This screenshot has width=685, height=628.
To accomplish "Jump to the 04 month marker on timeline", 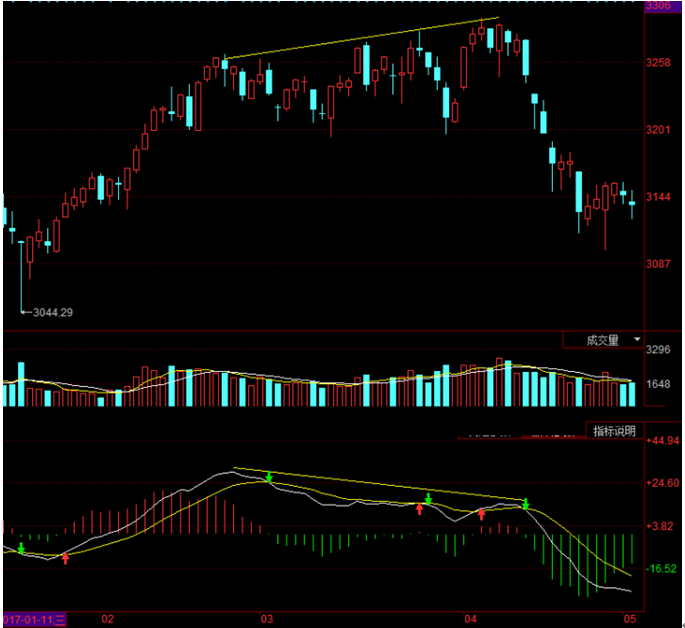I will point(471,618).
